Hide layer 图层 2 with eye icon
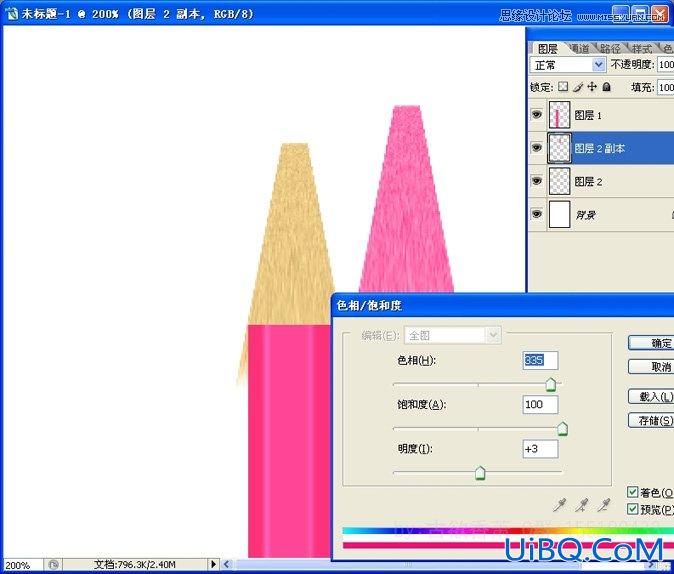This screenshot has height=574, width=674. pyautogui.click(x=536, y=181)
